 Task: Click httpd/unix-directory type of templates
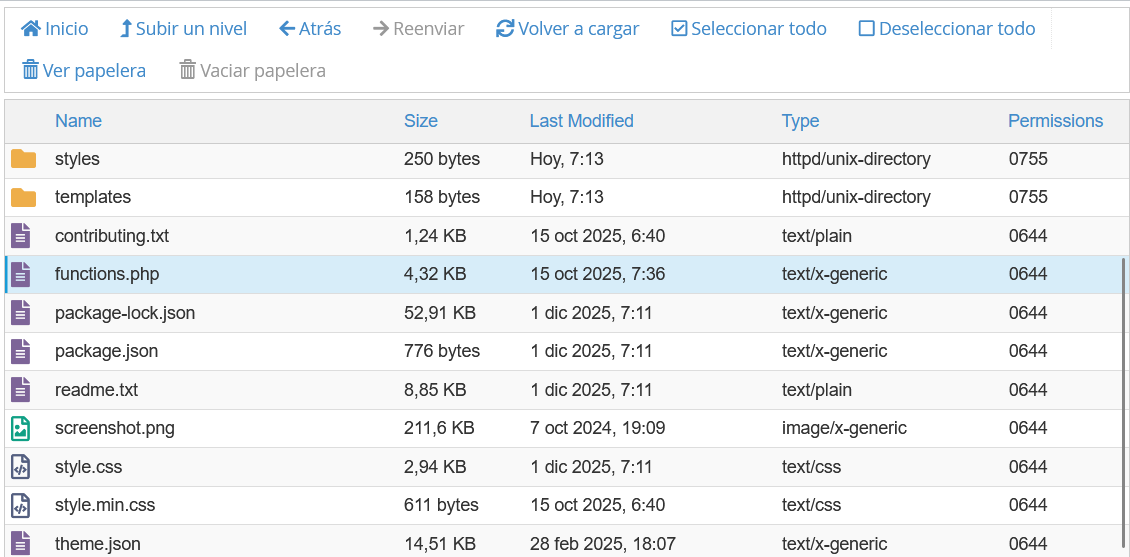pyautogui.click(x=856, y=197)
